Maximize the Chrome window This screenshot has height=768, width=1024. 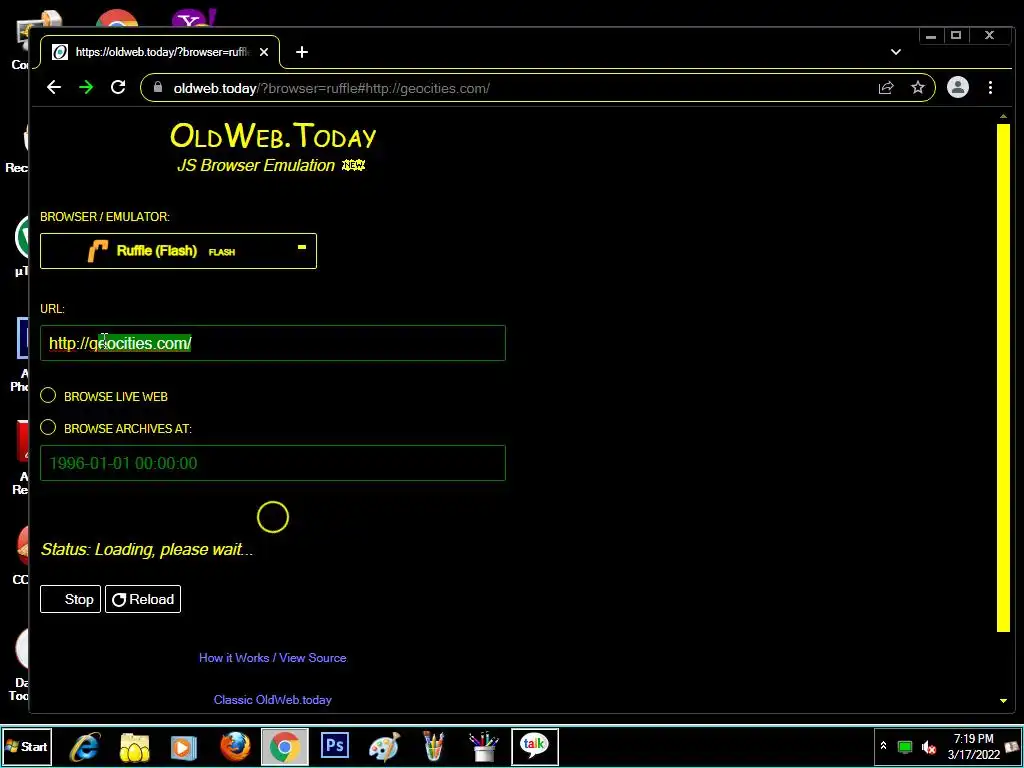[956, 35]
